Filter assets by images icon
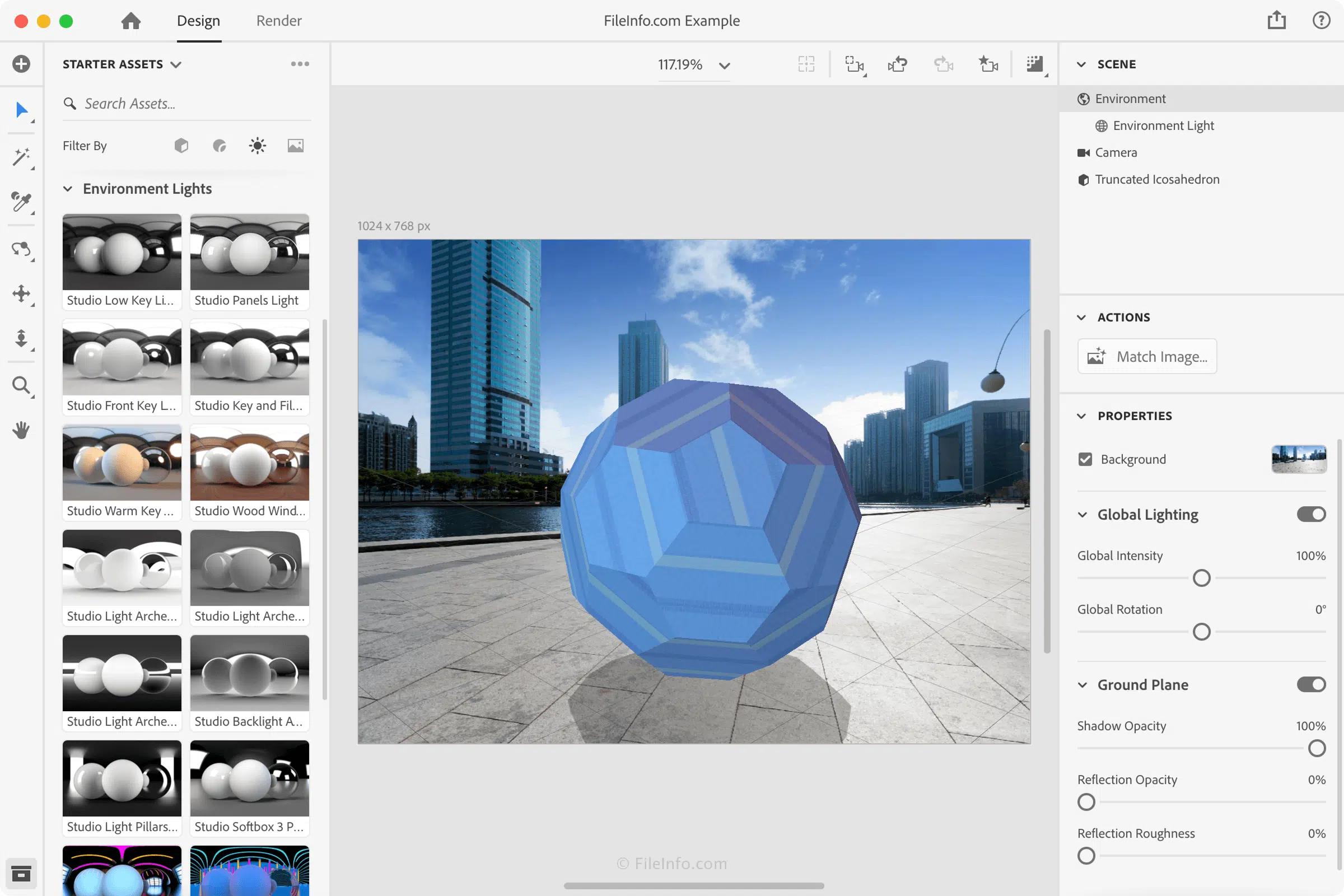 pyautogui.click(x=296, y=146)
